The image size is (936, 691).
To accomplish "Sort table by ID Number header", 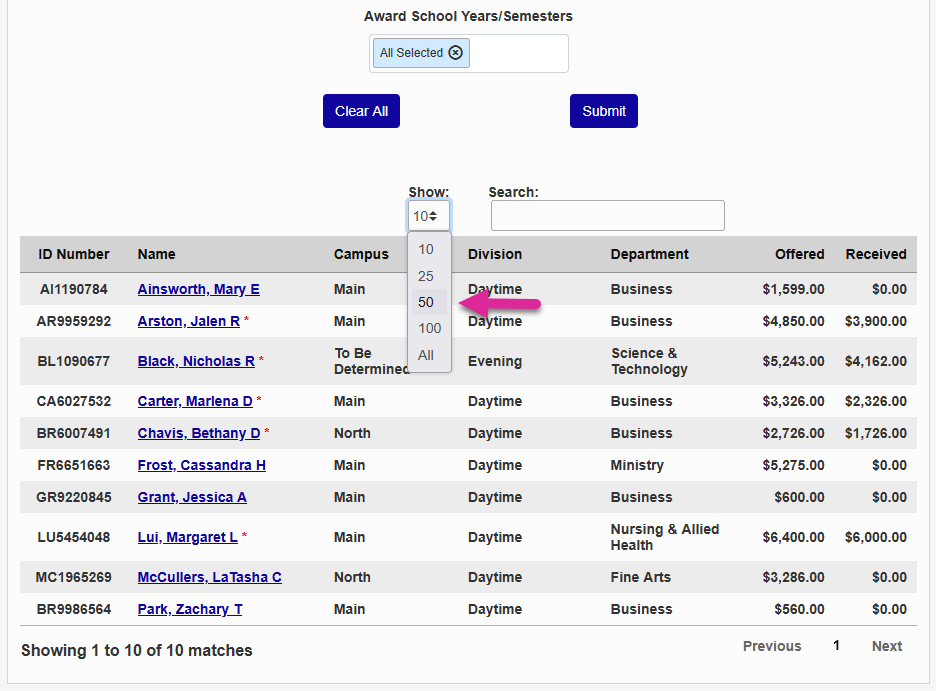I will point(74,254).
